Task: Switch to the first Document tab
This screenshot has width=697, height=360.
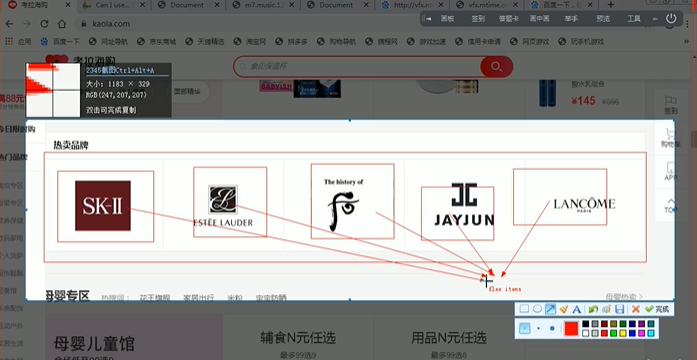Action: (x=188, y=5)
